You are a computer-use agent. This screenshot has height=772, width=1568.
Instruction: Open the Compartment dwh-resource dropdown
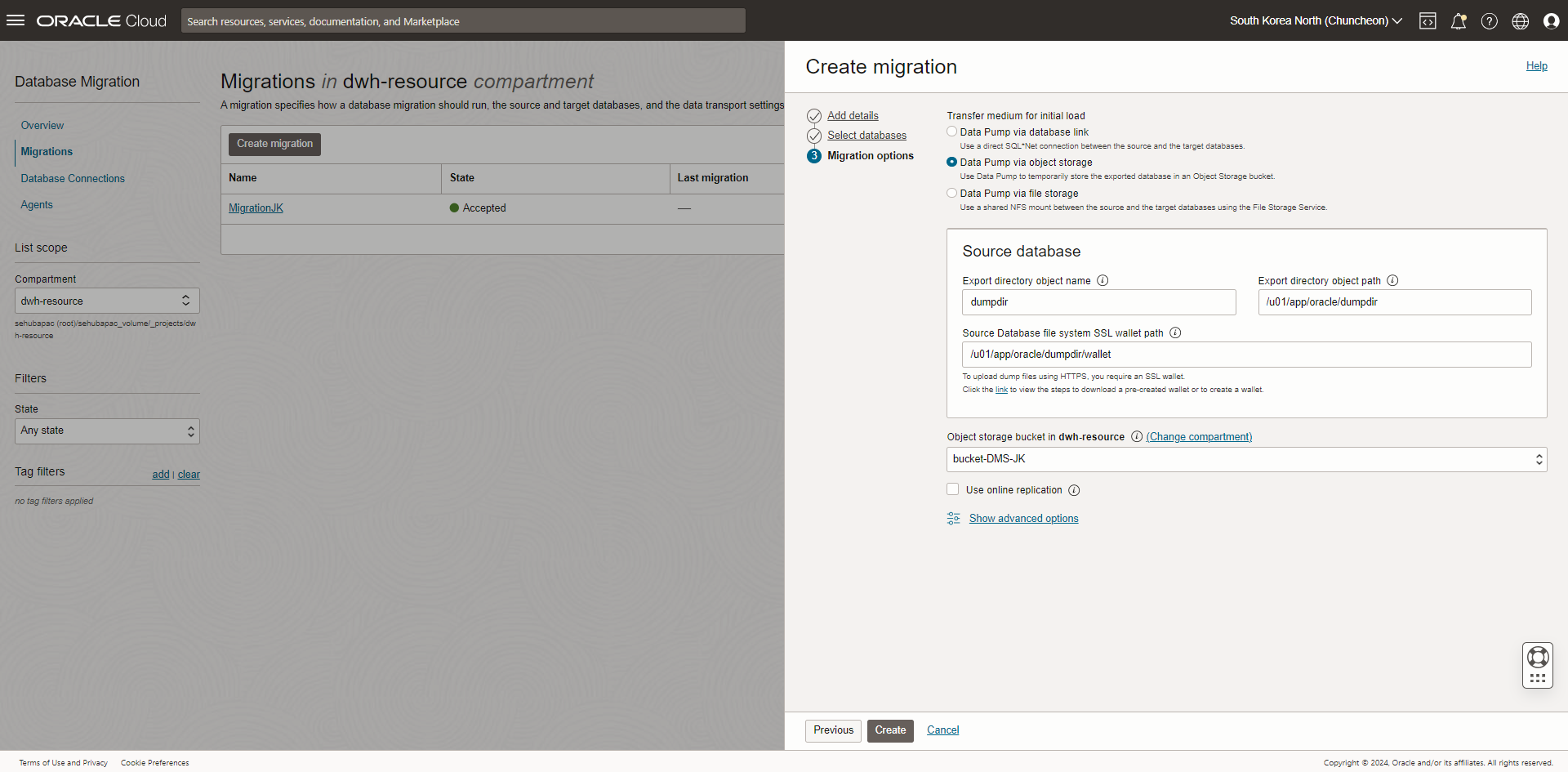[x=107, y=301]
